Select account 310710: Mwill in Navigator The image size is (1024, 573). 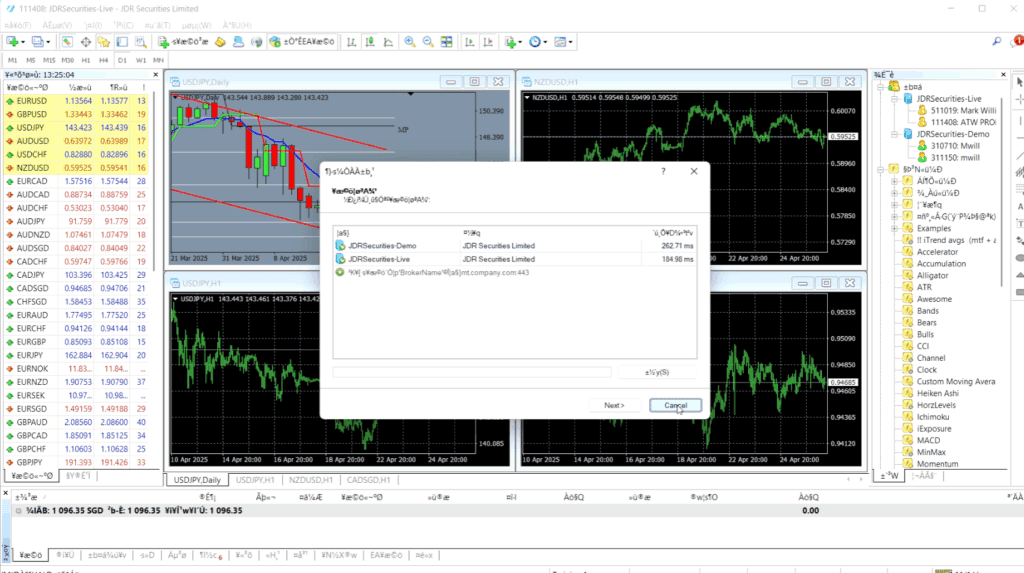949,146
